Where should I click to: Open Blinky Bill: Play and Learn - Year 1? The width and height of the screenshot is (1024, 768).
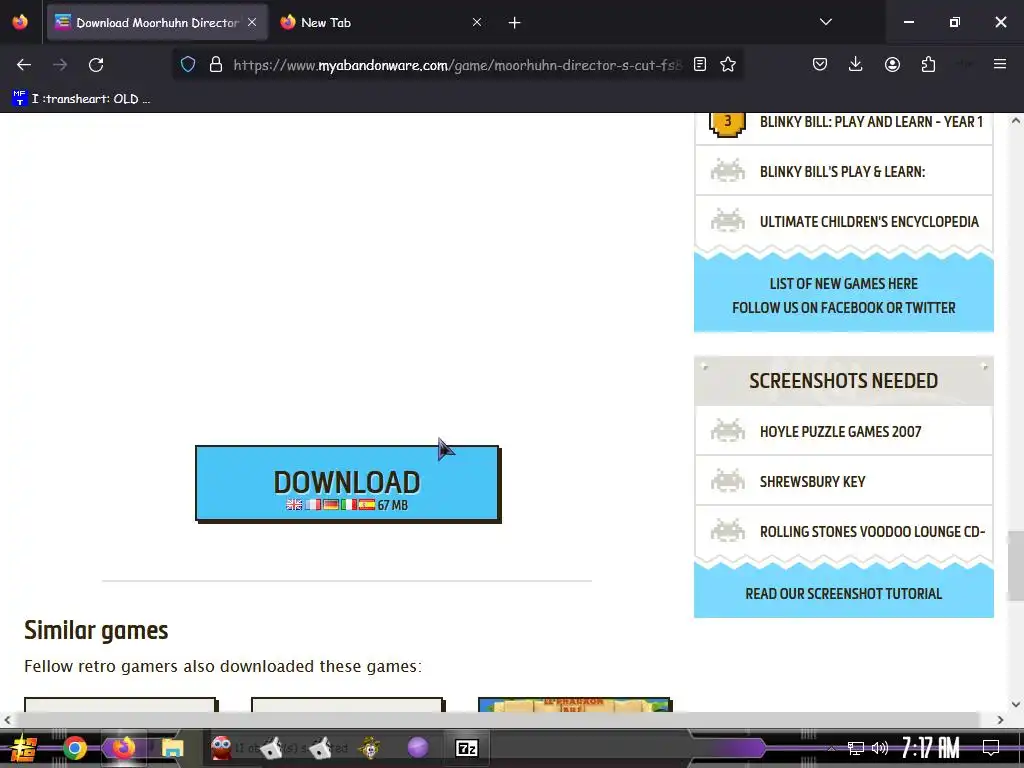point(871,122)
